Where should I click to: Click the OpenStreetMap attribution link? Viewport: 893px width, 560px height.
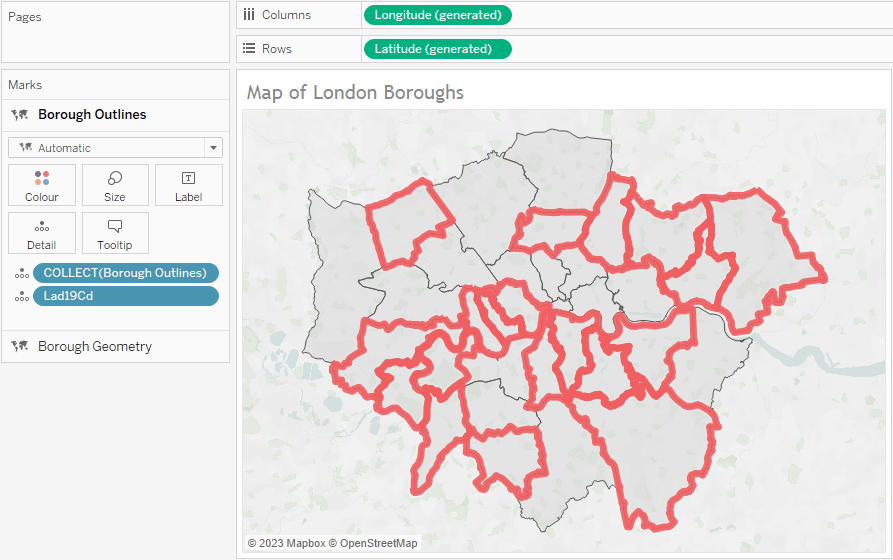click(378, 543)
